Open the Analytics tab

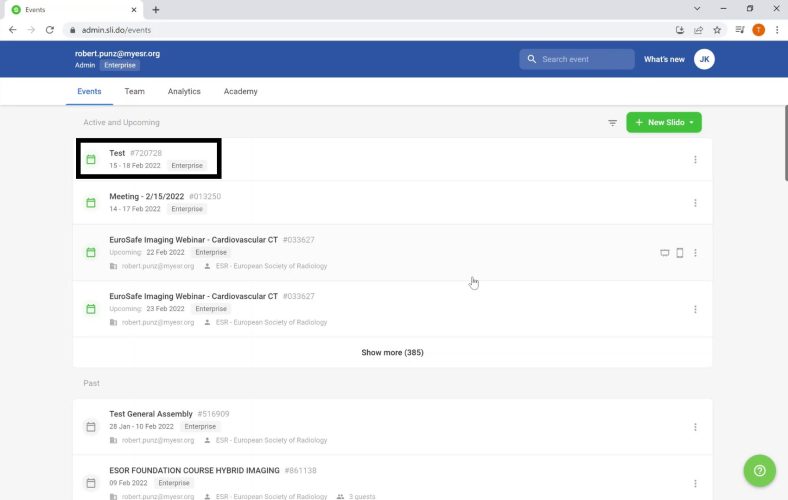tap(184, 91)
